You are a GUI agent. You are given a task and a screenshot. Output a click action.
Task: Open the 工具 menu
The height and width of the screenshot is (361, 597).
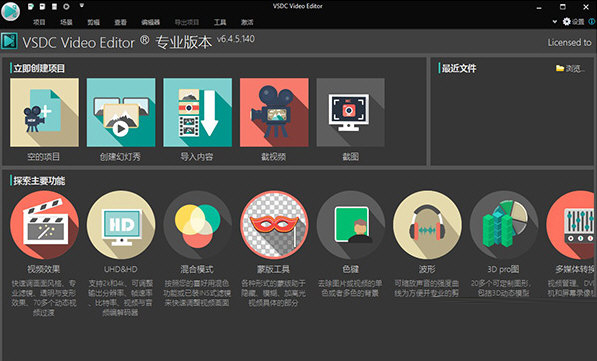(x=220, y=22)
